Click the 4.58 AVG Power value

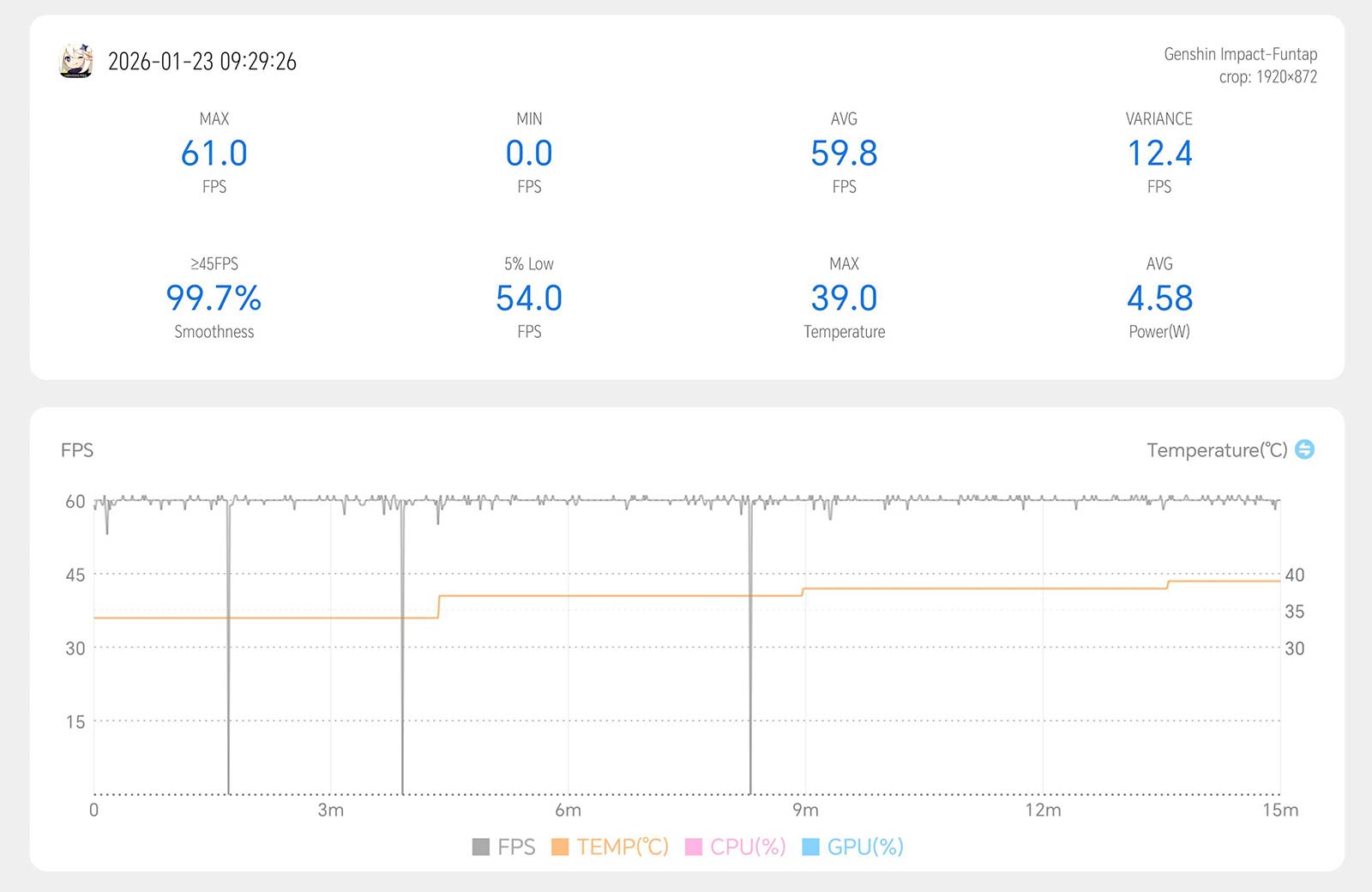(x=1159, y=298)
